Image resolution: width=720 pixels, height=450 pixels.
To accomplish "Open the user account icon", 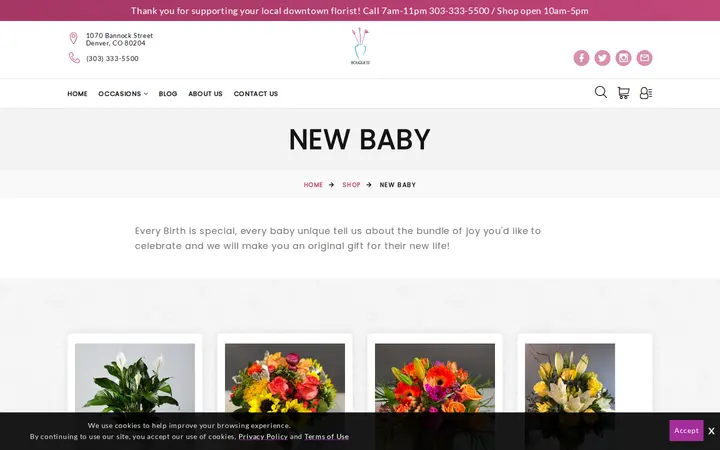I will [646, 93].
